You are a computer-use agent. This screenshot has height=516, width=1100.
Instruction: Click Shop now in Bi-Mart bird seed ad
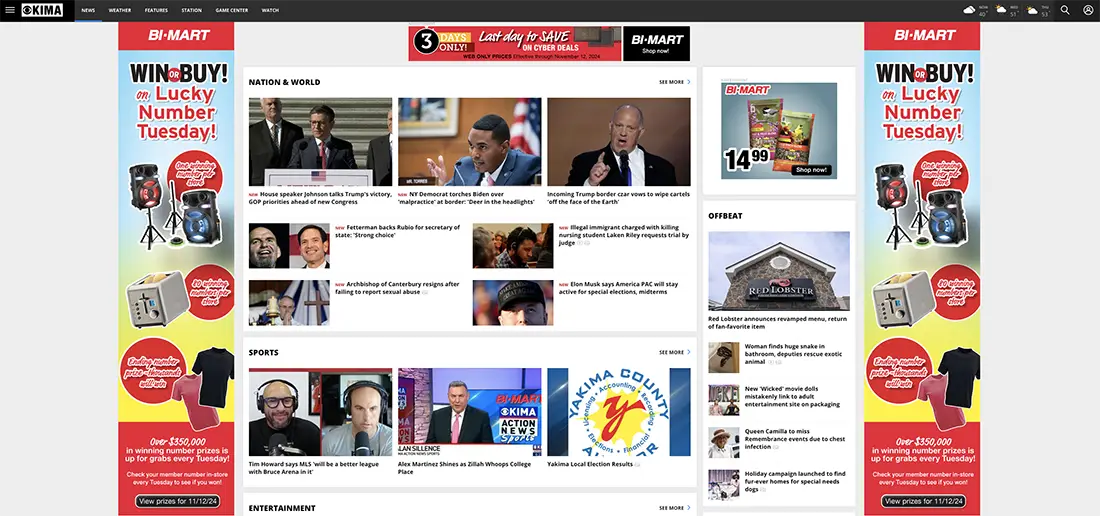click(x=812, y=170)
